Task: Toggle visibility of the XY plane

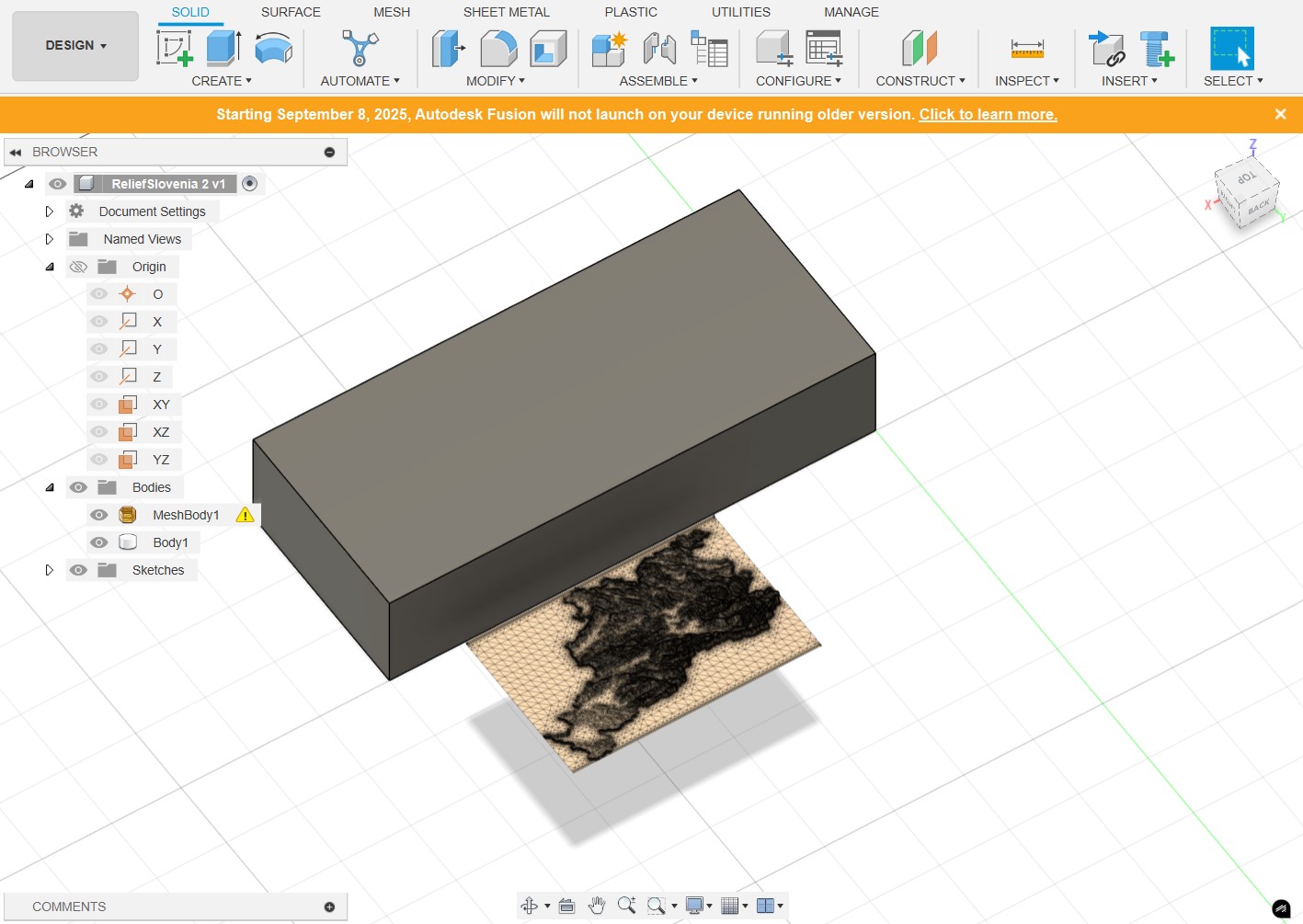Action: (98, 405)
